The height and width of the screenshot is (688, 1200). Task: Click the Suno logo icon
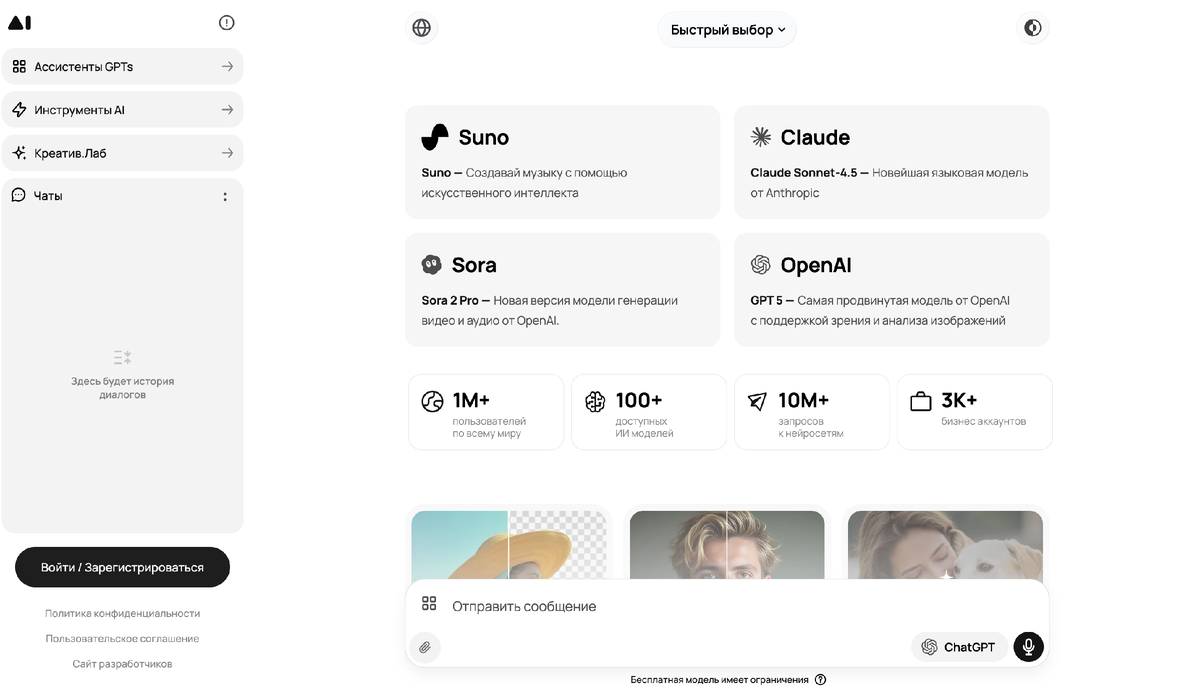click(x=435, y=136)
